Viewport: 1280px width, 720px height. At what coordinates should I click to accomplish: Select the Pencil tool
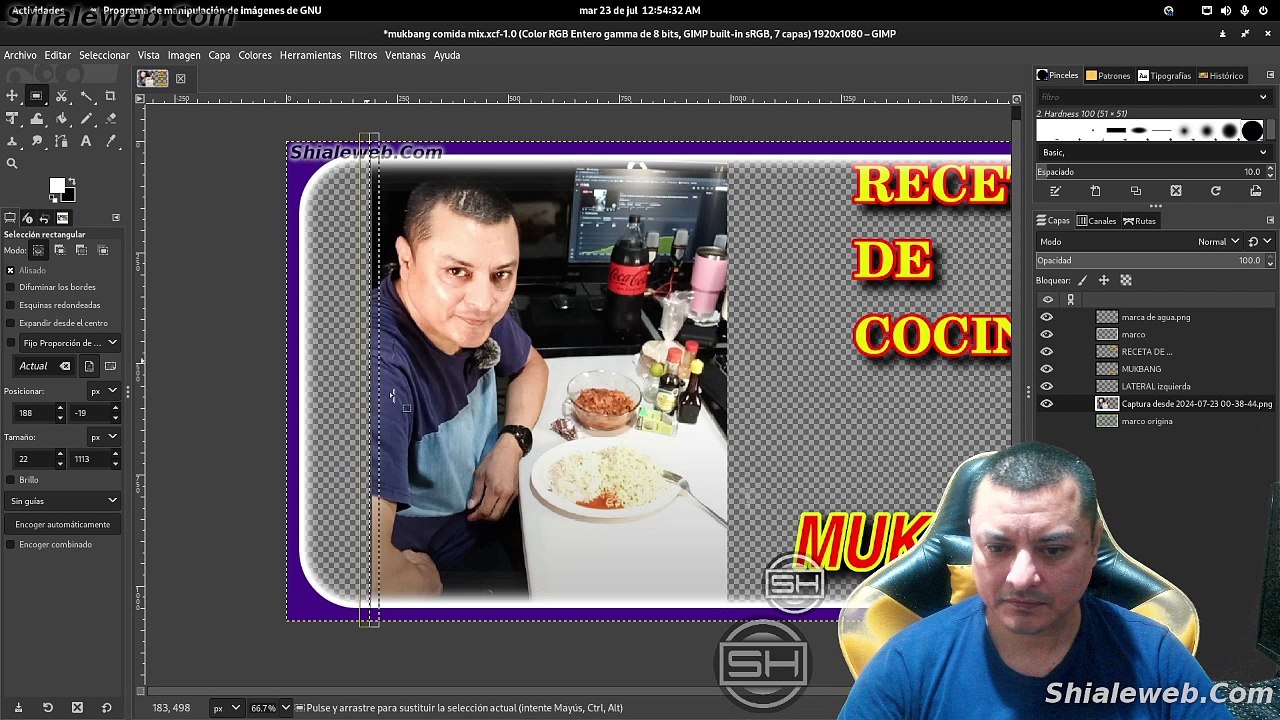[86, 119]
